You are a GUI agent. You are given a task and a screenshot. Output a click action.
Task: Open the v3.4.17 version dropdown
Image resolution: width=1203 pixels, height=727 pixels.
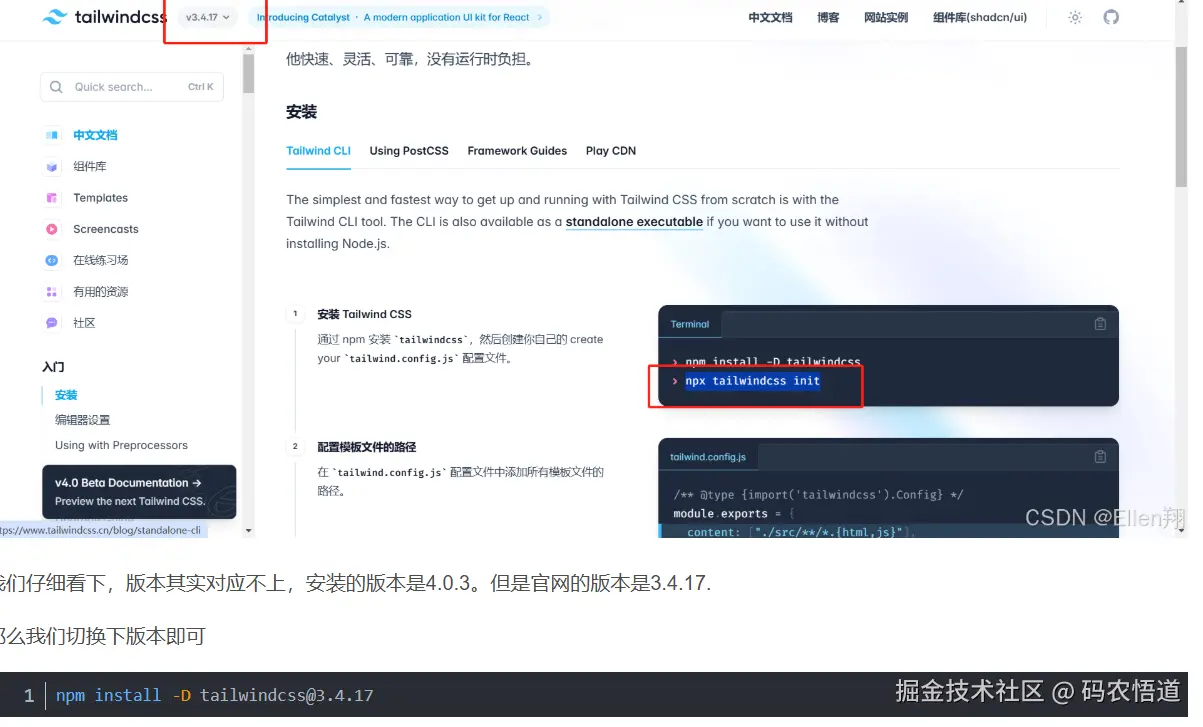pyautogui.click(x=208, y=17)
